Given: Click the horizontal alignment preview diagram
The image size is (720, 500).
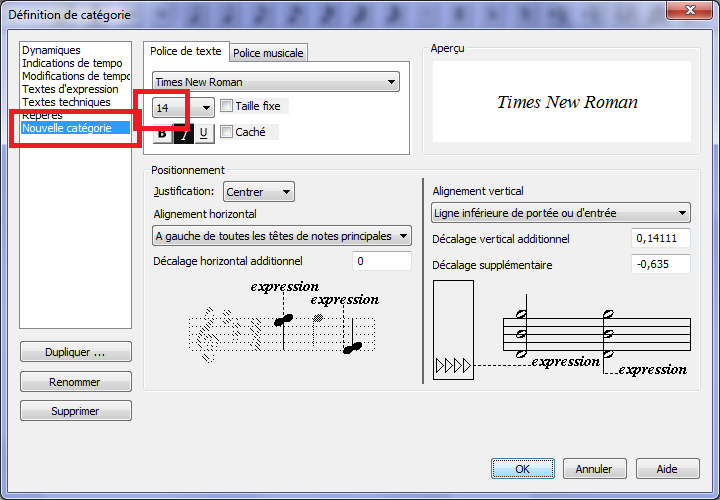Looking at the screenshot, I should coord(282,320).
